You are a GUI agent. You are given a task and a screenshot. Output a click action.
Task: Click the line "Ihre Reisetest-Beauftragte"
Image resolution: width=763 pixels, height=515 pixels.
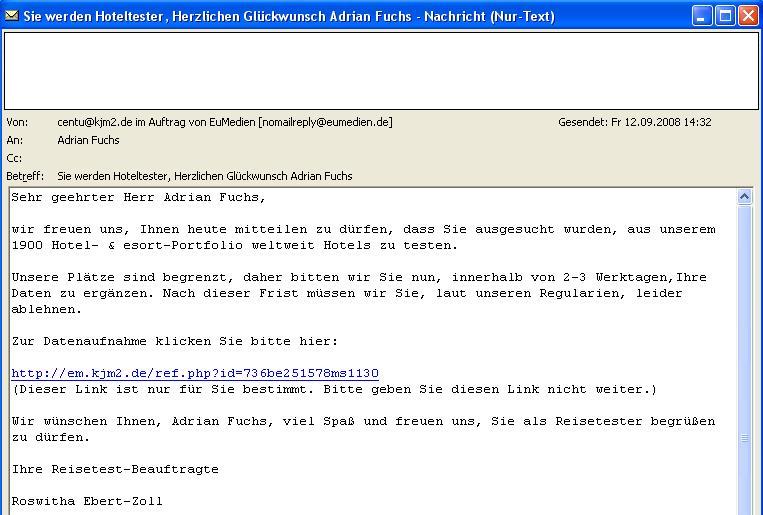point(115,469)
